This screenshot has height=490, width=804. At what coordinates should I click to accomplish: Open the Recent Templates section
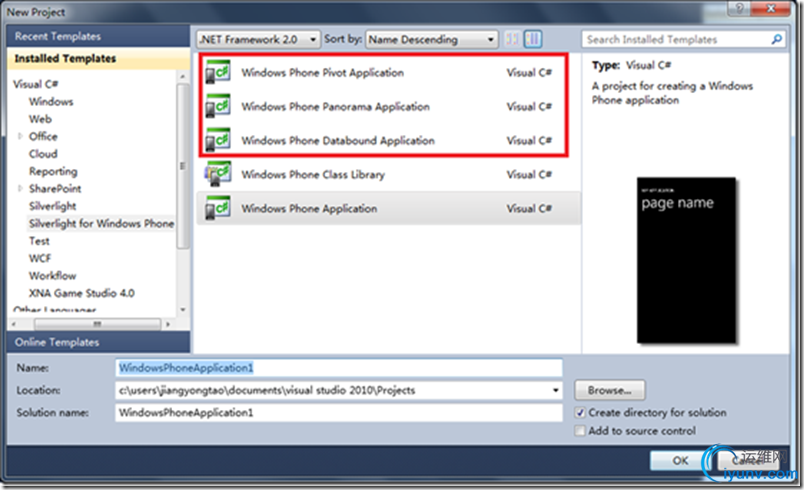[x=98, y=36]
